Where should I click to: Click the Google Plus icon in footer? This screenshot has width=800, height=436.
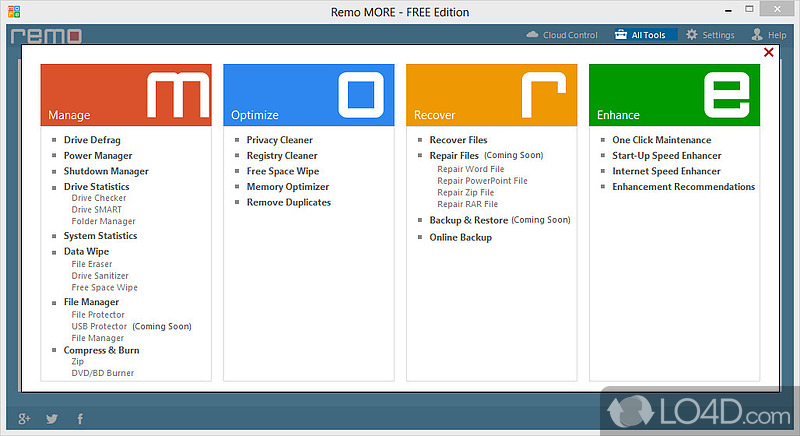coord(24,419)
